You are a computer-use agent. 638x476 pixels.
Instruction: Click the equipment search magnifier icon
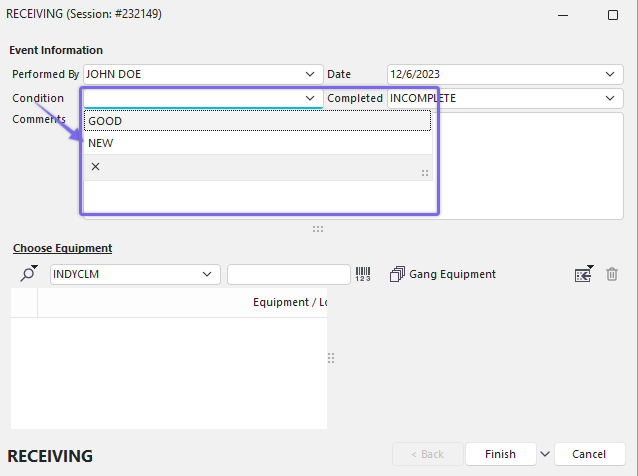pyautogui.click(x=27, y=274)
